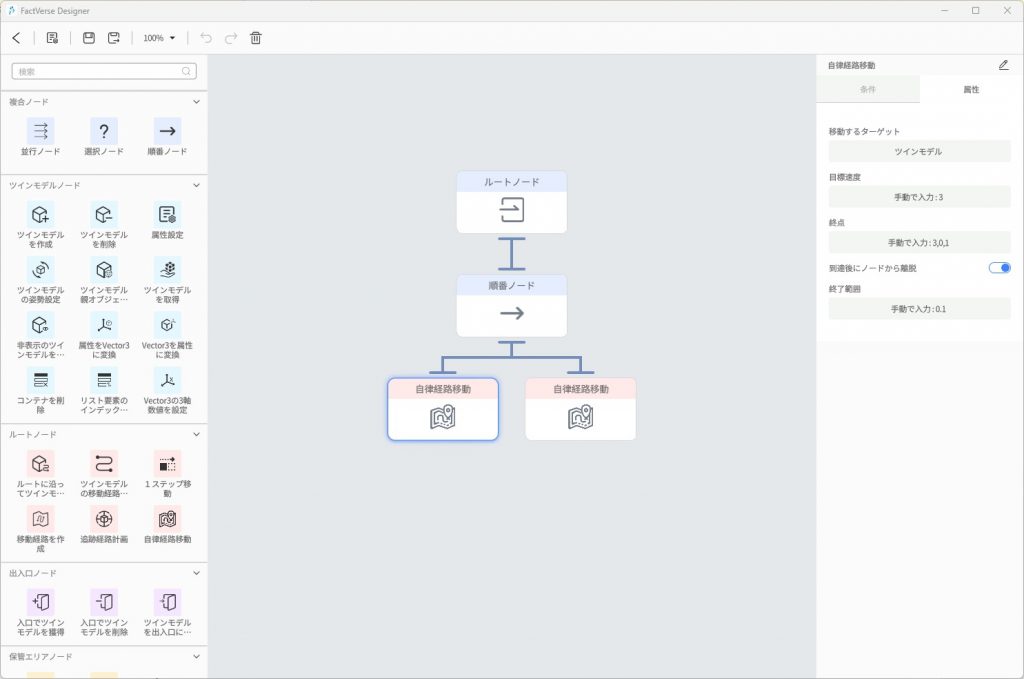
Task: Toggle the 到達後にノードから離脱 switch
Action: click(999, 268)
